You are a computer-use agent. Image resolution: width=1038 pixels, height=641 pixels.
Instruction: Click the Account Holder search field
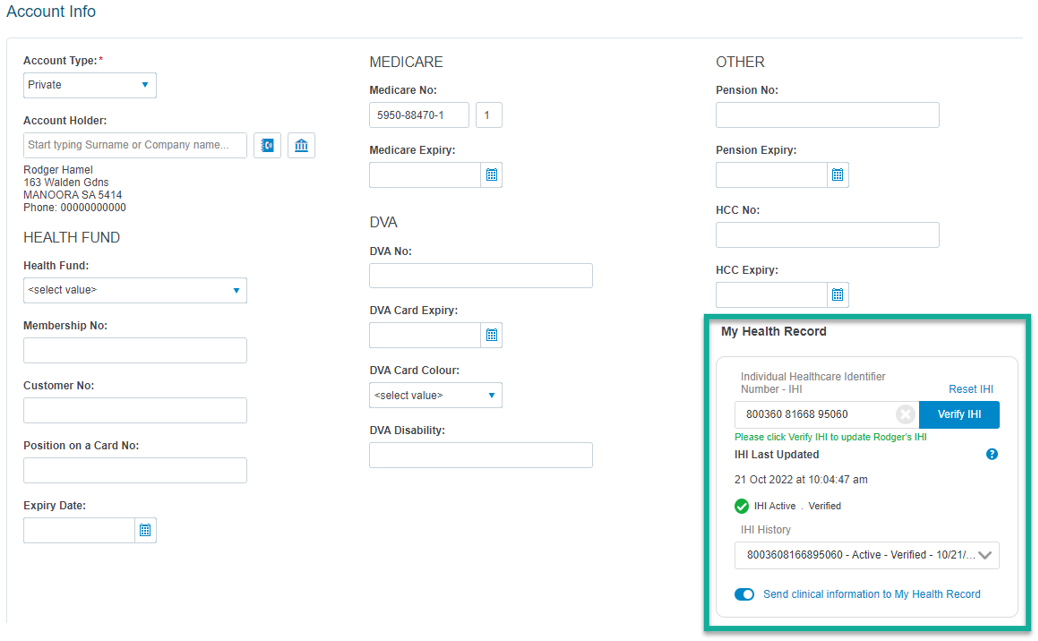point(135,145)
